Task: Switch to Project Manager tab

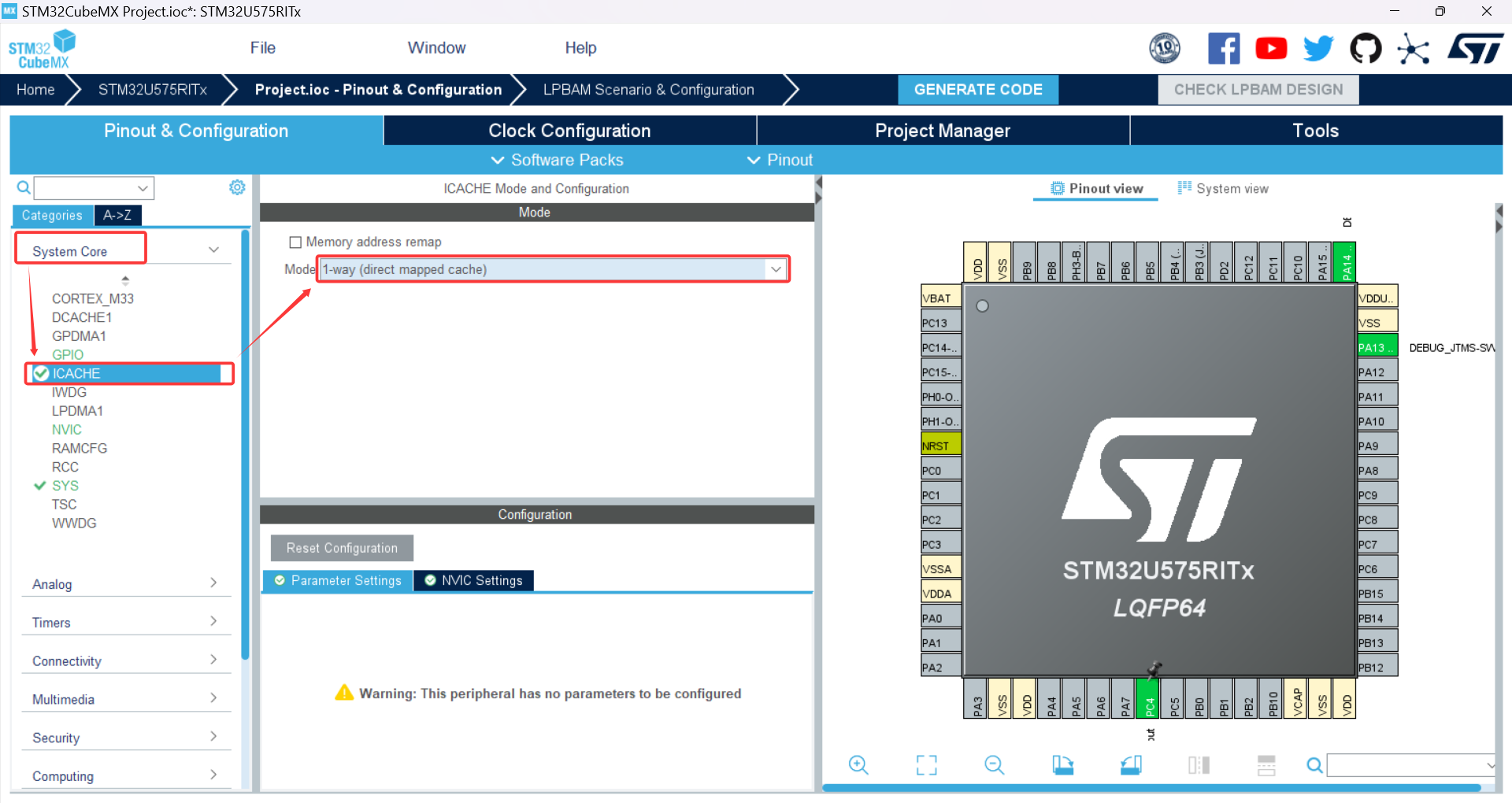Action: [943, 131]
